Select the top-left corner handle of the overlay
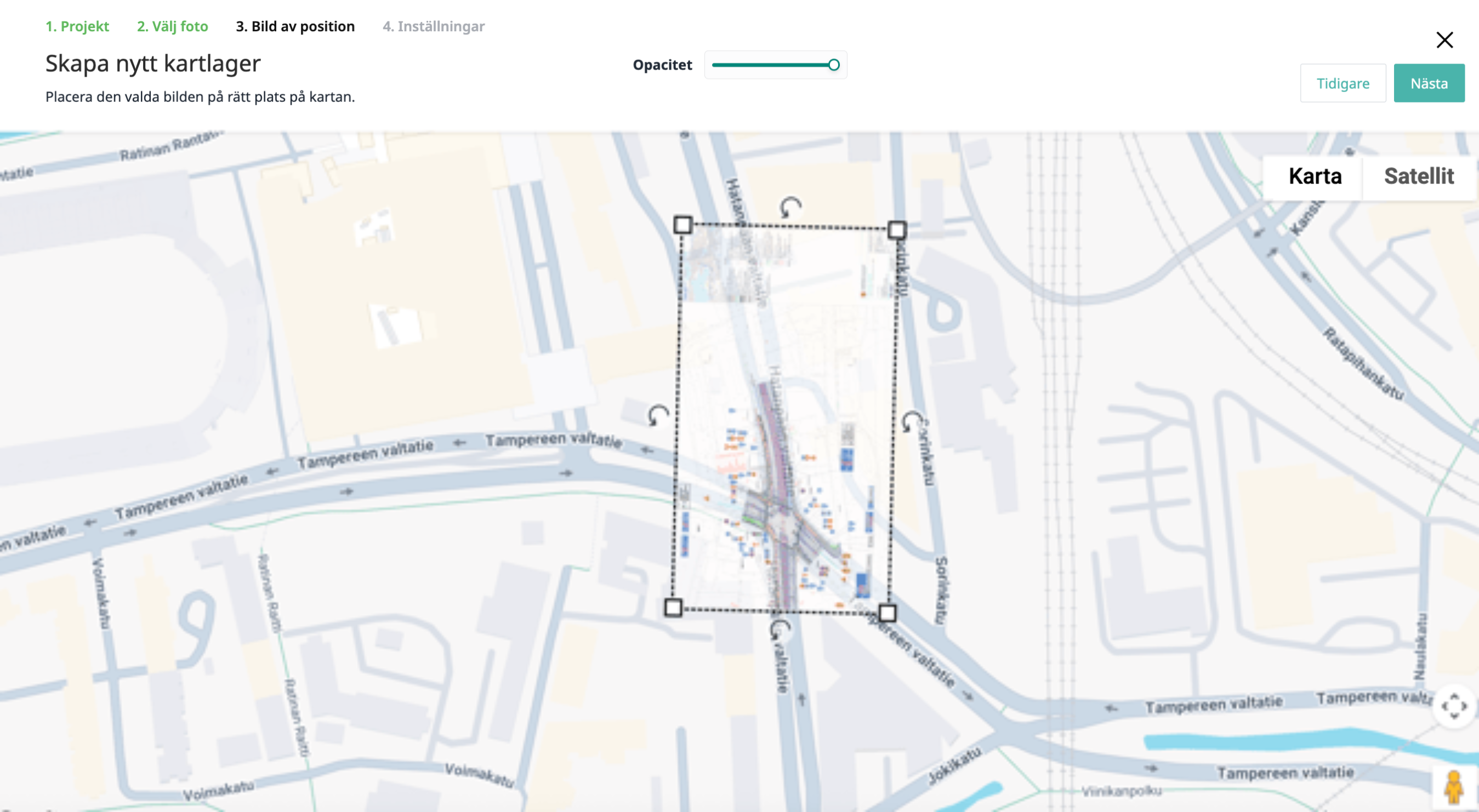Image resolution: width=1479 pixels, height=812 pixels. tap(682, 225)
